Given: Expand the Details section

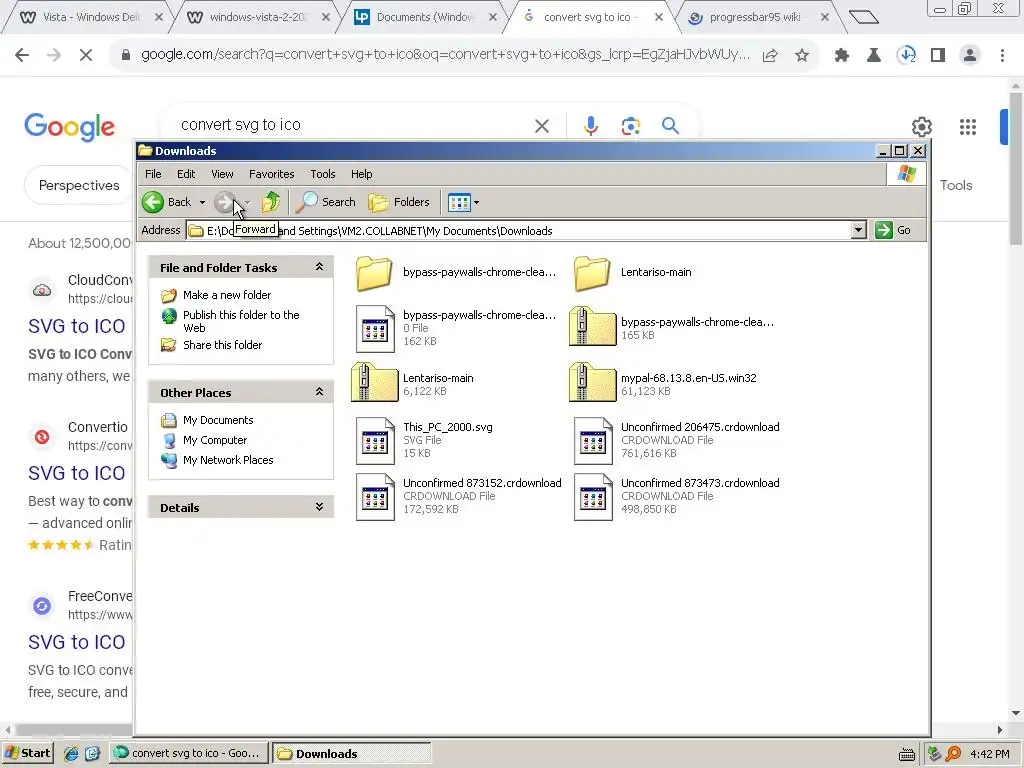Looking at the screenshot, I should coord(319,507).
